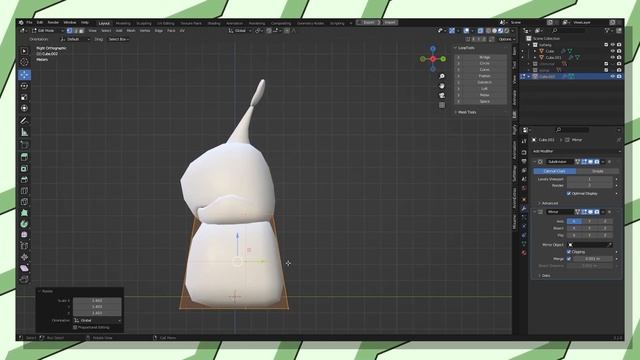Toggle Clipping checkbox in Mirror modifier
Screen dimensions: 640x360
pos(569,252)
